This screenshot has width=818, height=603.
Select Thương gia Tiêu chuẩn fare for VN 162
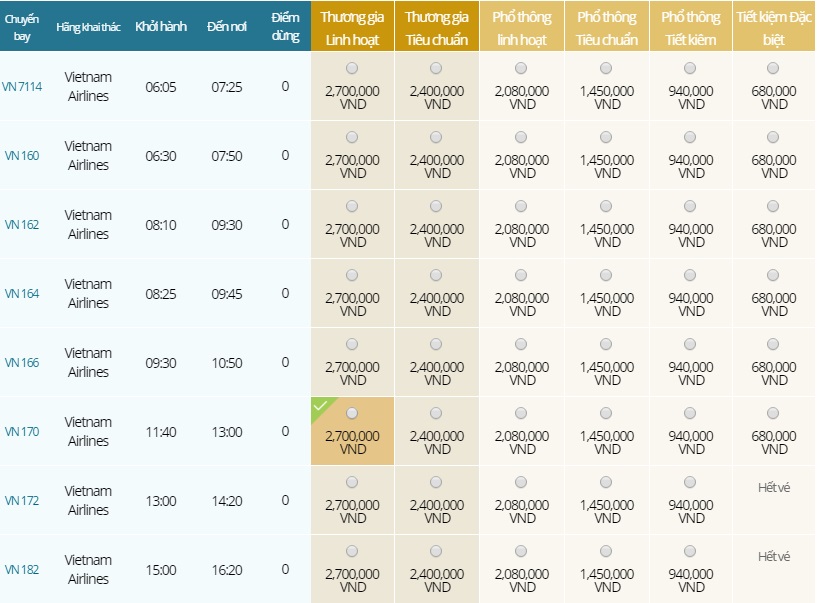pos(436,206)
